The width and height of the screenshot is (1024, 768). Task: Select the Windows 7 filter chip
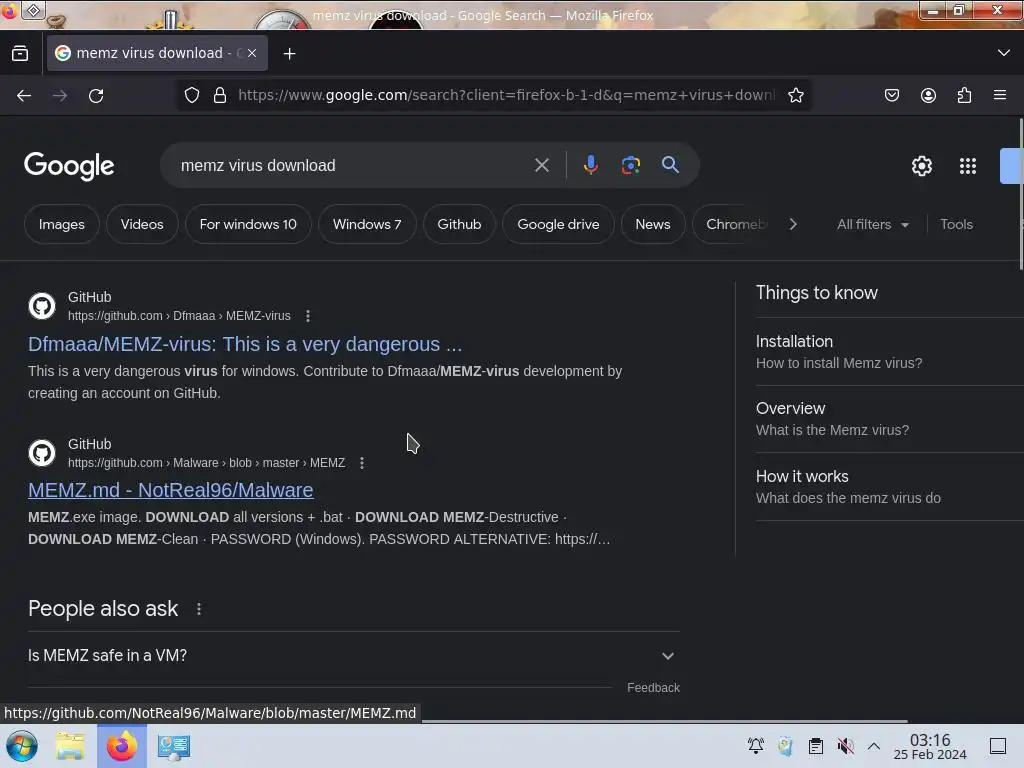[367, 224]
